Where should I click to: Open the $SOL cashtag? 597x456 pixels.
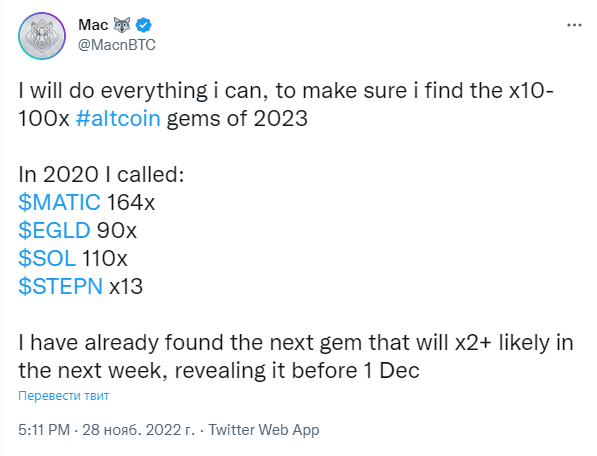[x=47, y=258]
